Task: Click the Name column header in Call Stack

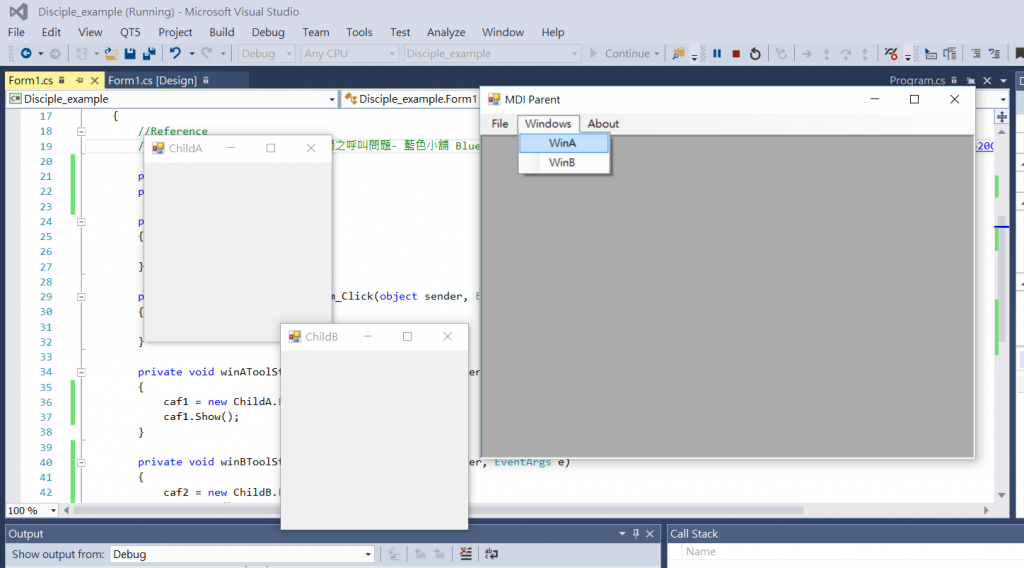Action: (x=701, y=552)
